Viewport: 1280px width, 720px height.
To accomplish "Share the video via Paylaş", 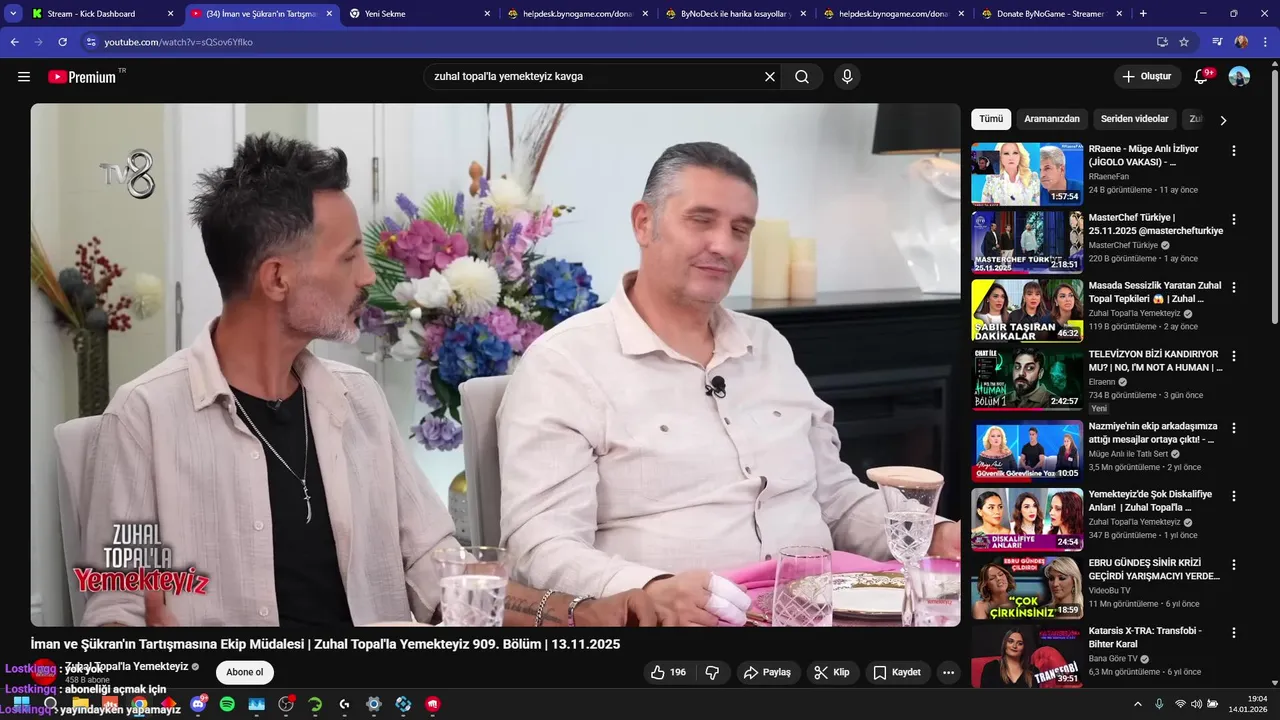I will (x=768, y=672).
